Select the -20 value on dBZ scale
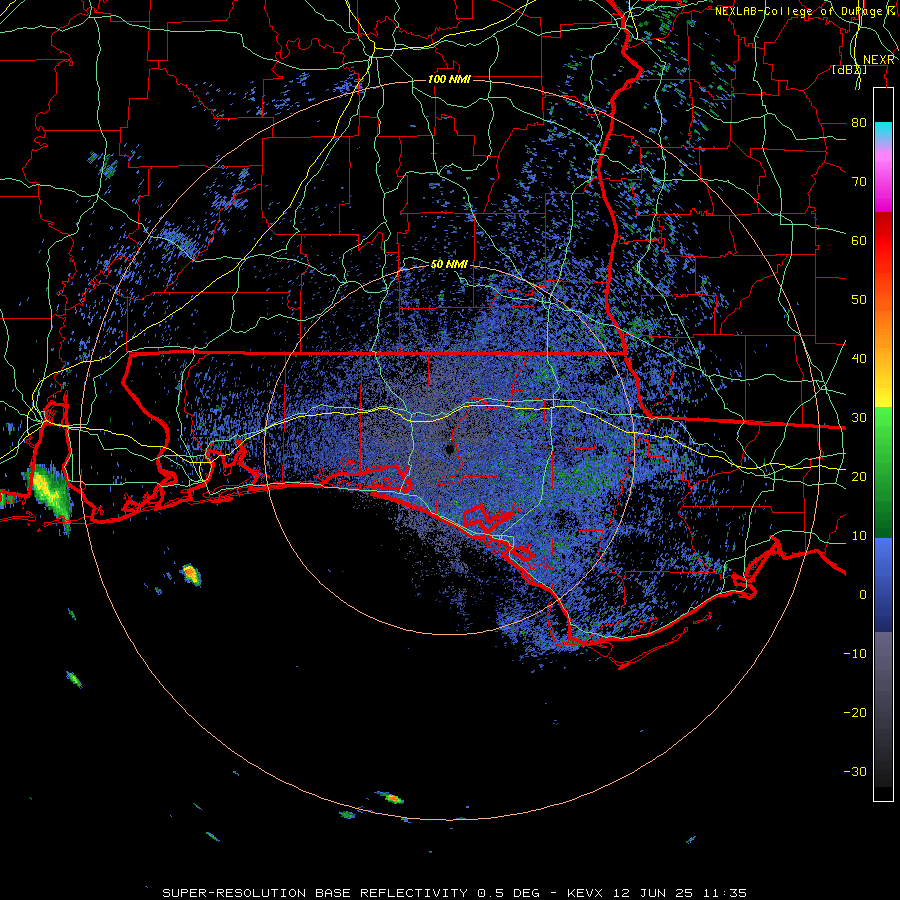Screen dimensions: 900x900 point(855,713)
